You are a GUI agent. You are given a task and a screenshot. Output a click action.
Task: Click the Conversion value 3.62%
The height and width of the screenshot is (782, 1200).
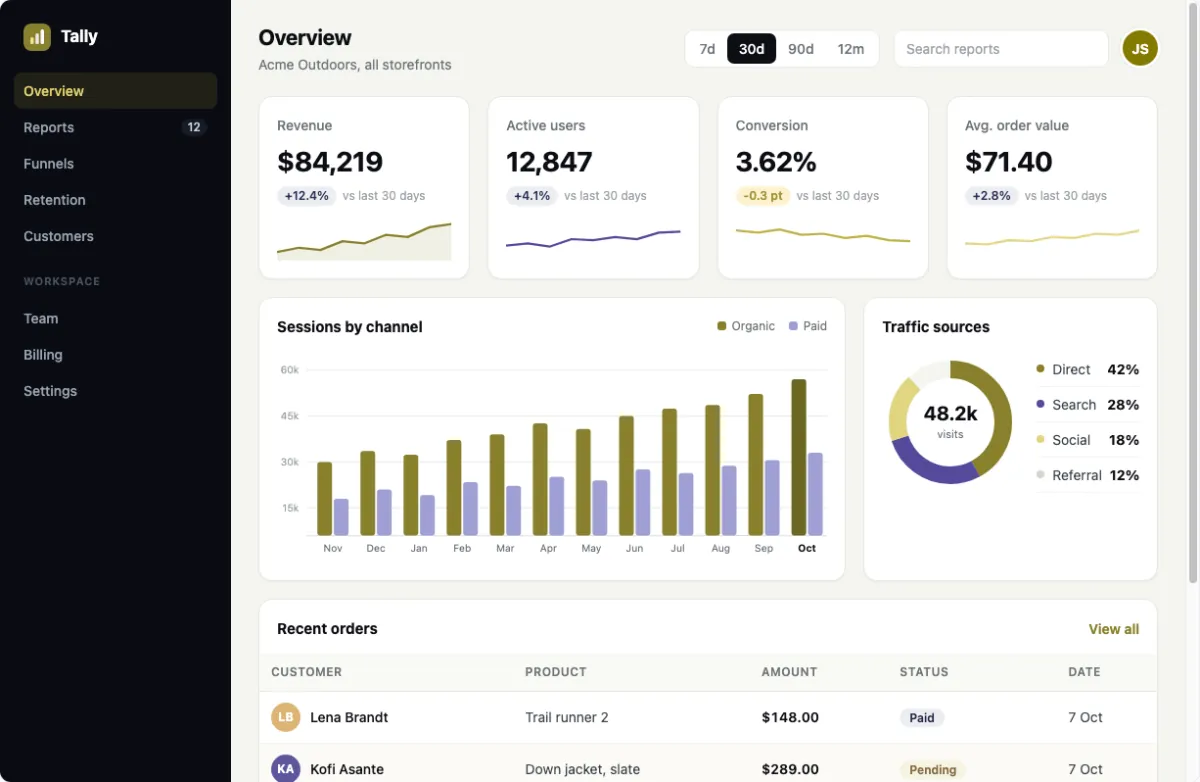pyautogui.click(x=776, y=162)
